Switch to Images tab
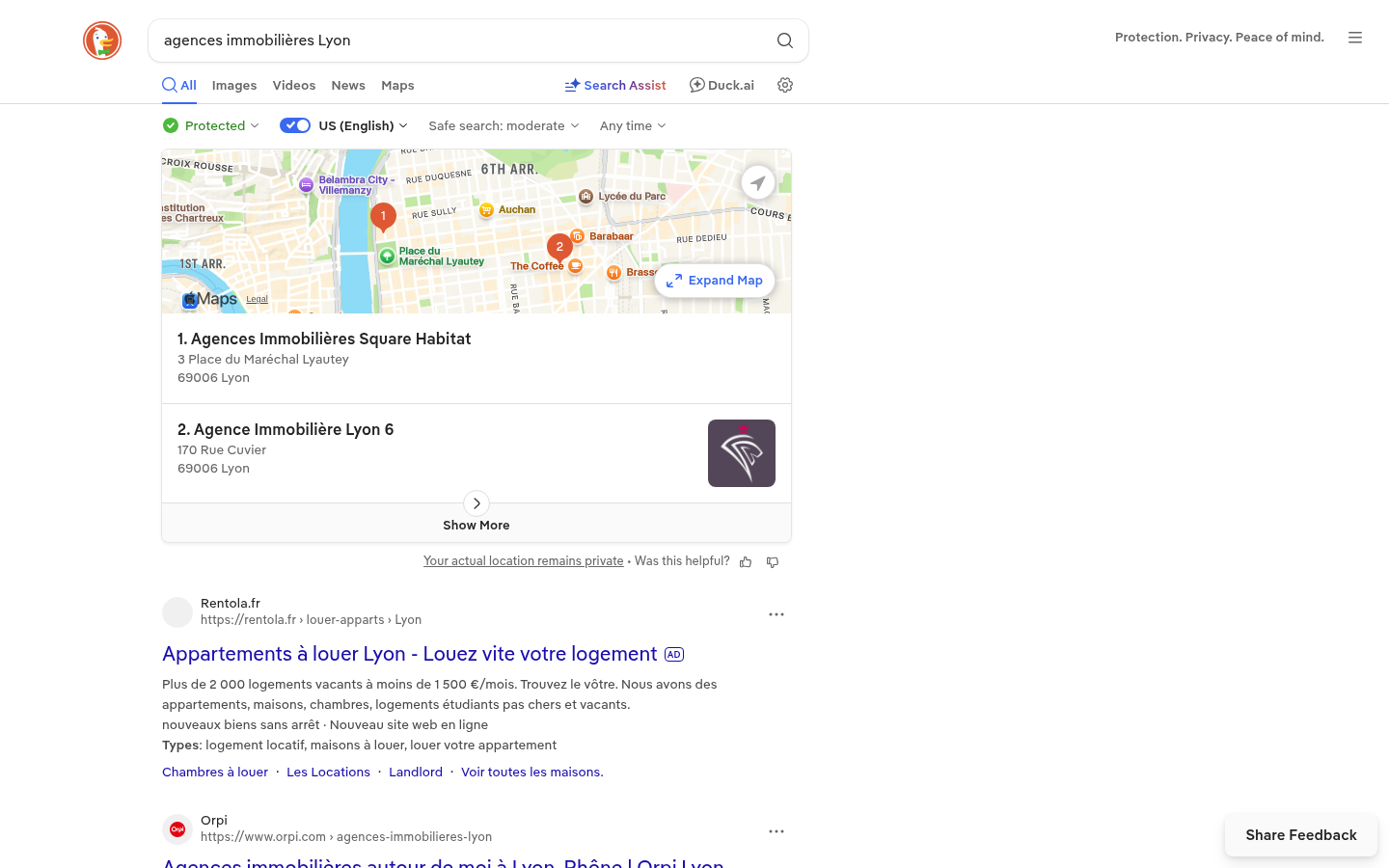The height and width of the screenshot is (868, 1389). (x=234, y=85)
